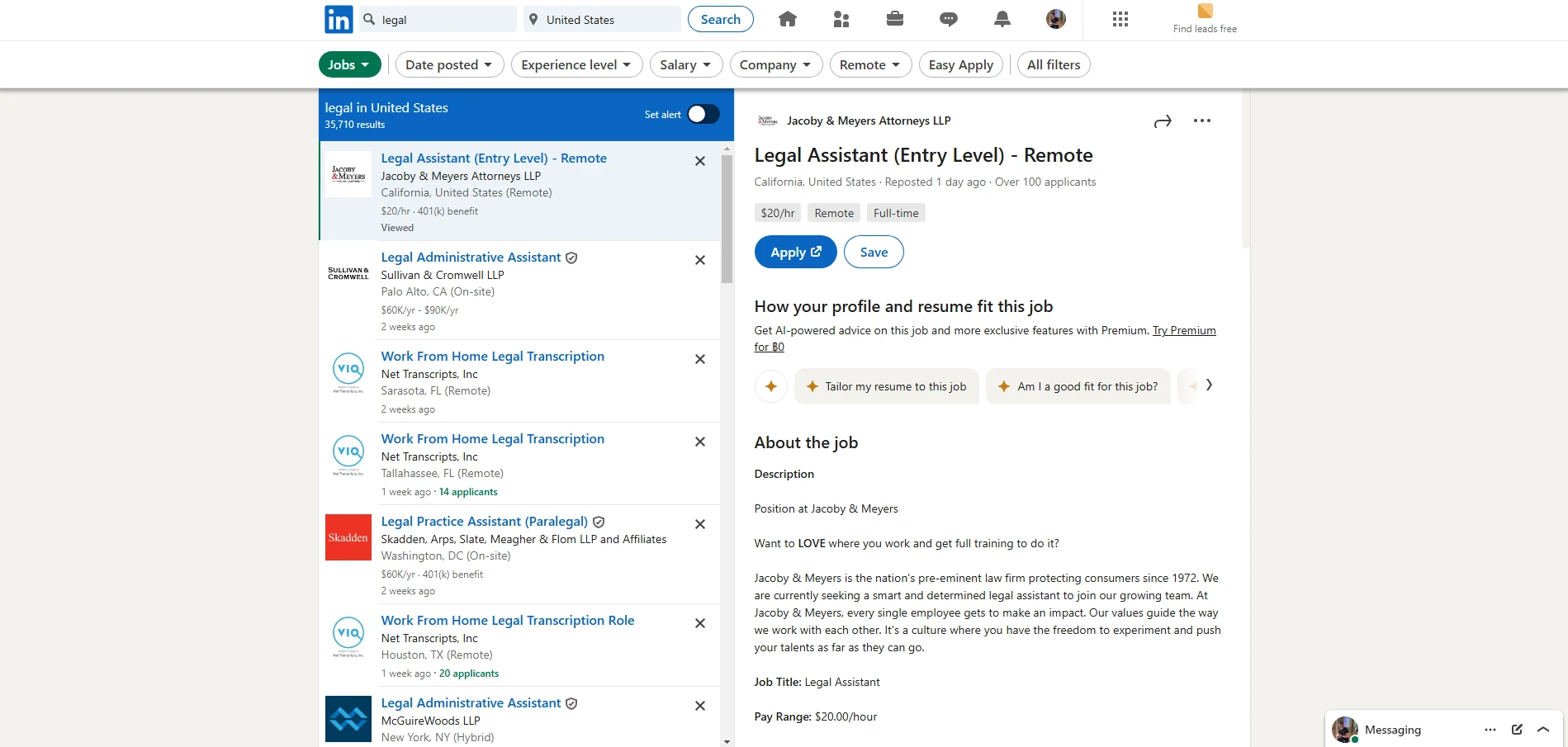Screen dimensions: 1568x747
Task: Click the blue Apply button
Action: pos(796,252)
